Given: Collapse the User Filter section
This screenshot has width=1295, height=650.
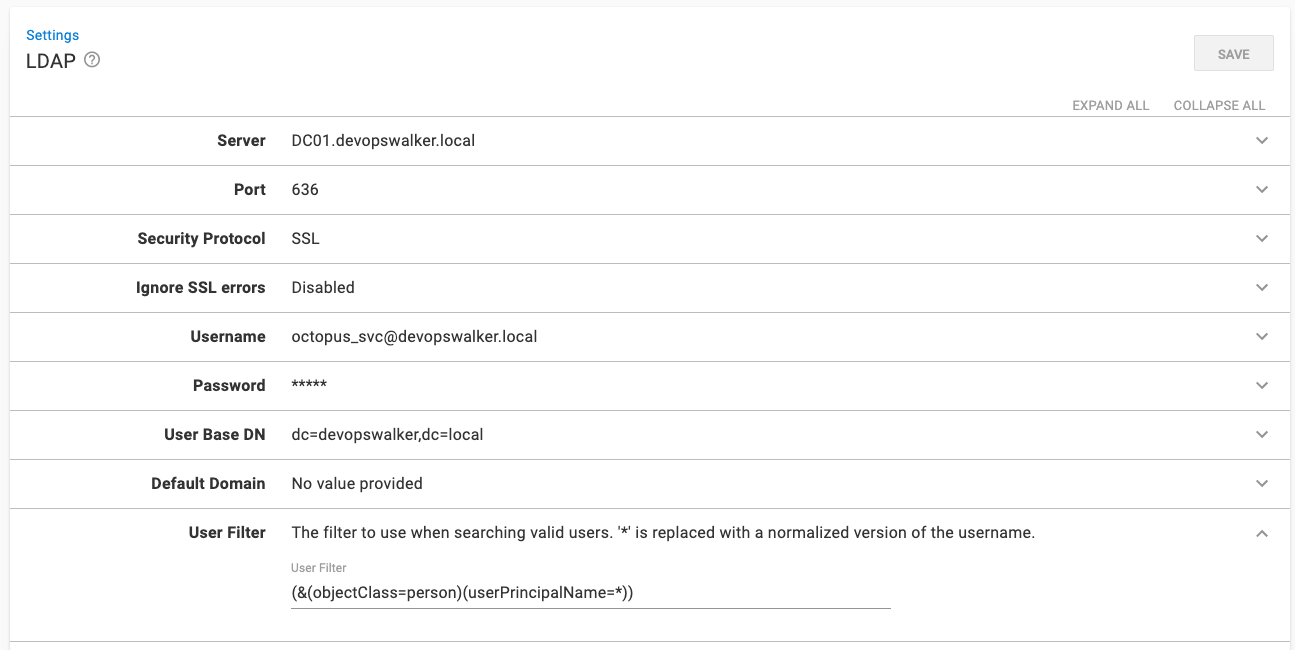Looking at the screenshot, I should click(1261, 533).
